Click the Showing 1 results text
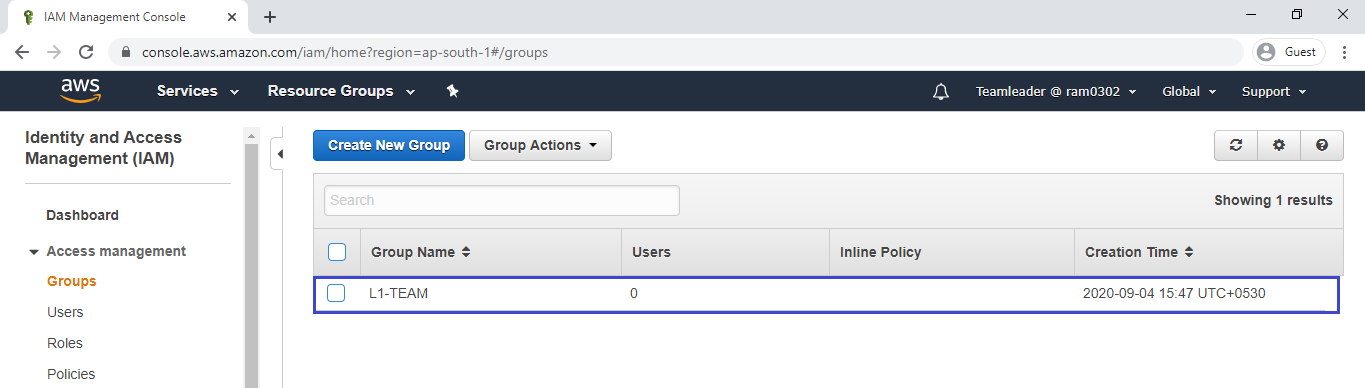 1273,200
